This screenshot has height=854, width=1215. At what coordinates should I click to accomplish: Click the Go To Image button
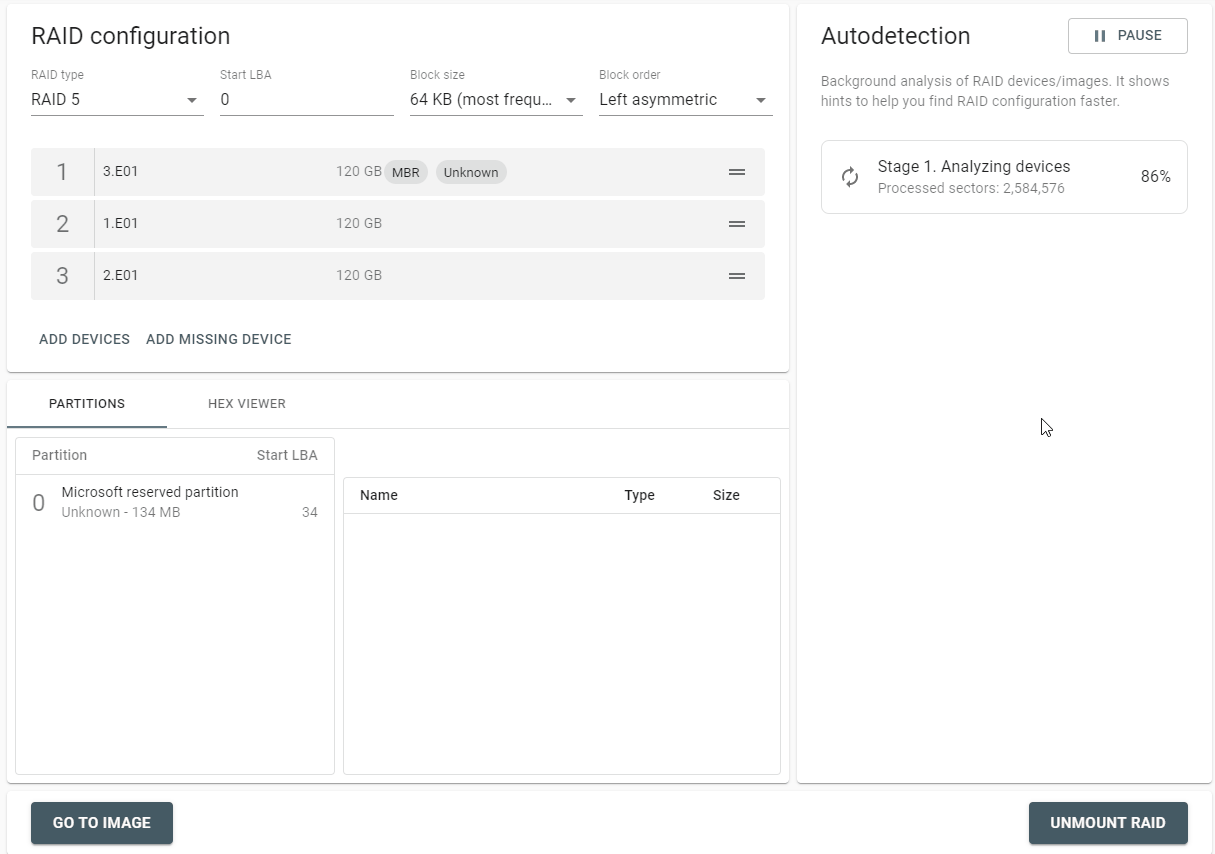point(102,823)
